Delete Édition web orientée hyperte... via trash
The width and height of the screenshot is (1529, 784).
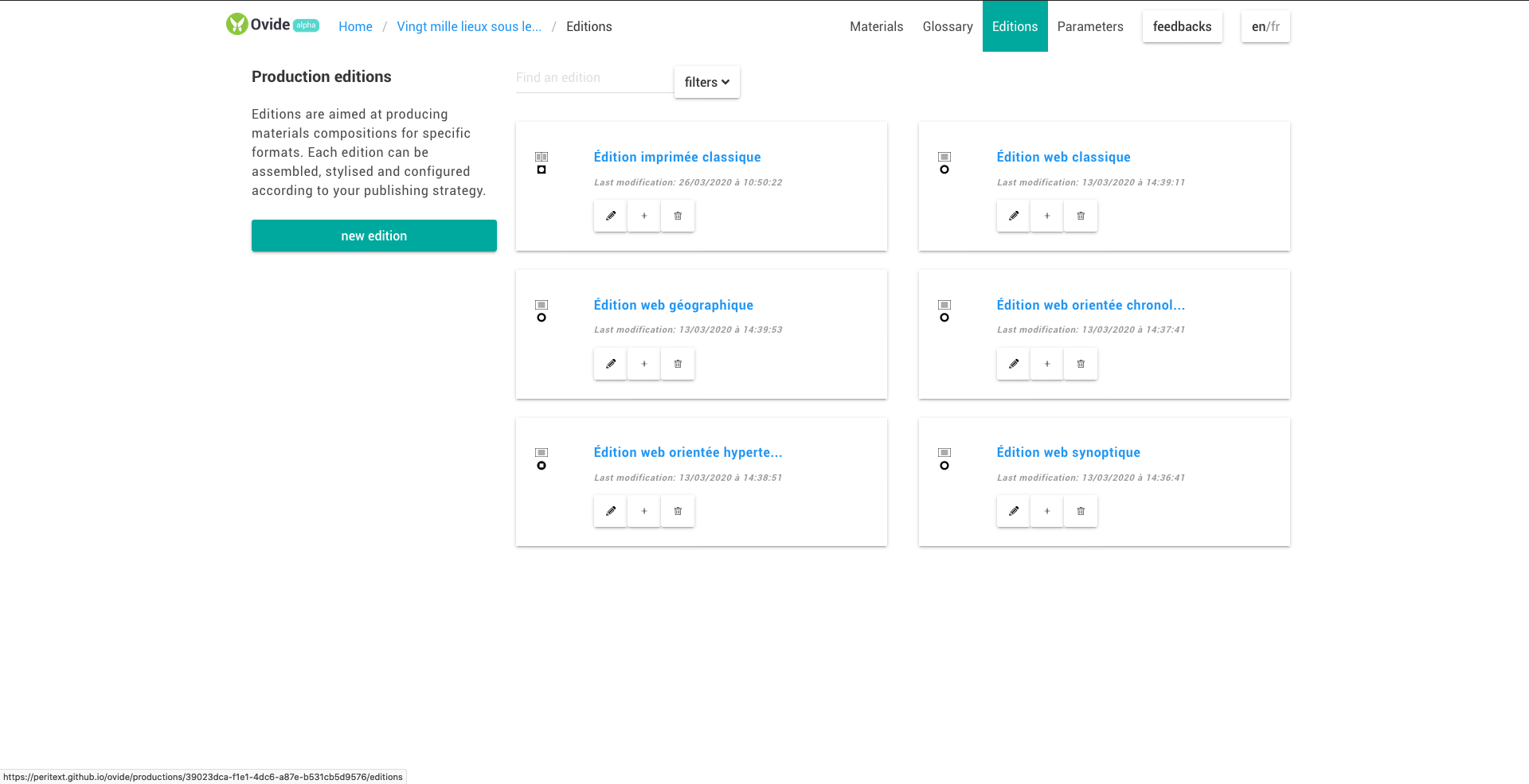tap(678, 511)
